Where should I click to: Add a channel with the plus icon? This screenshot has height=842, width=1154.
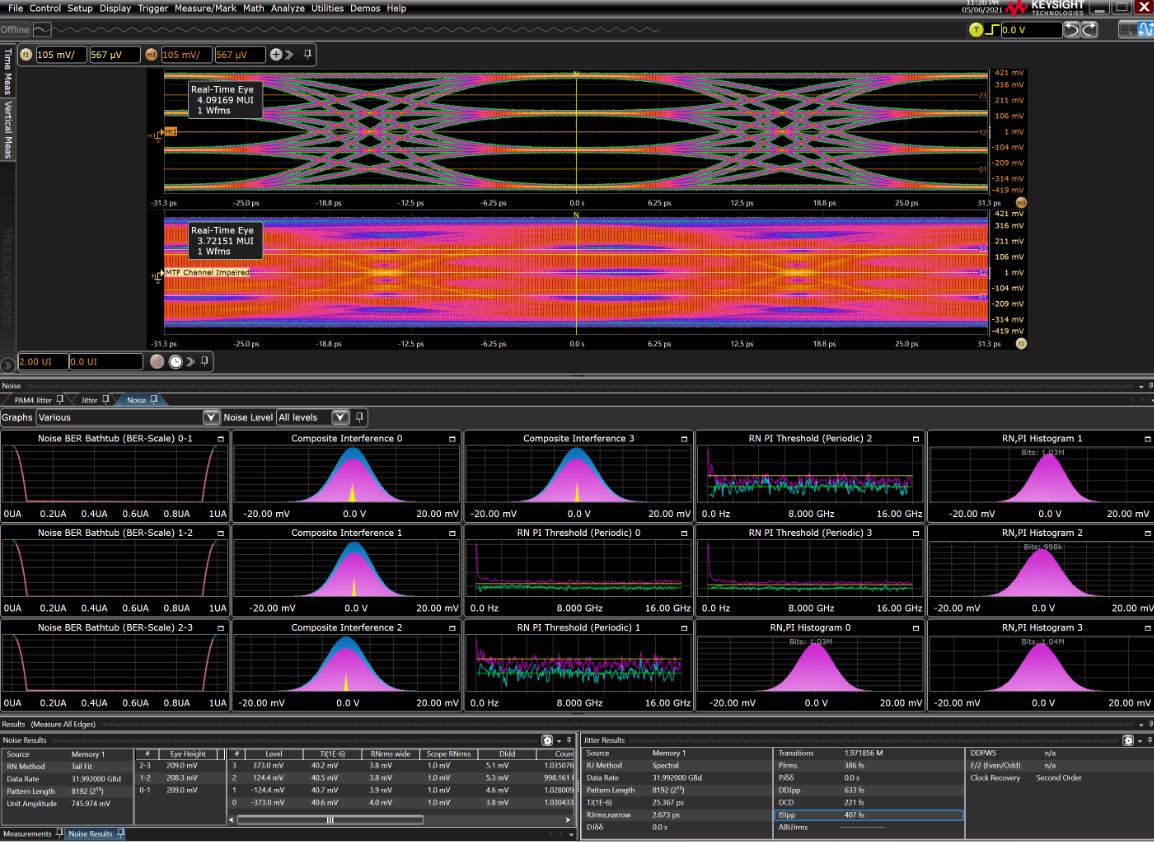pyautogui.click(x=276, y=54)
